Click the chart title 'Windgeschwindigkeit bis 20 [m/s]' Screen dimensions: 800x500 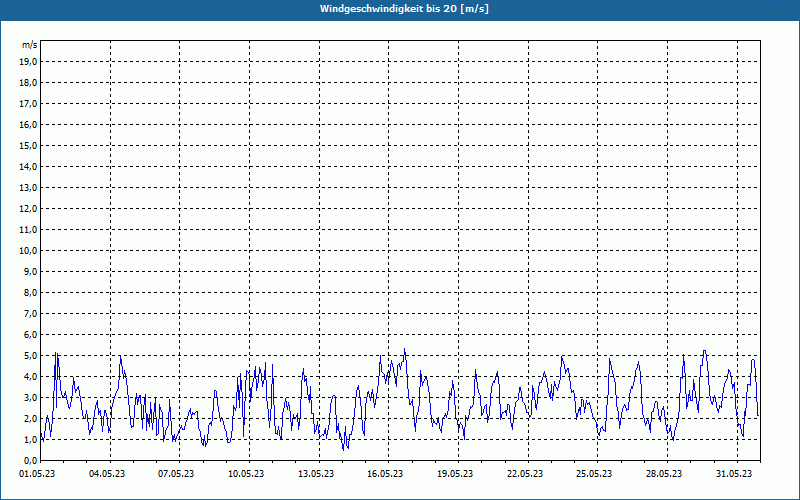[x=404, y=9]
